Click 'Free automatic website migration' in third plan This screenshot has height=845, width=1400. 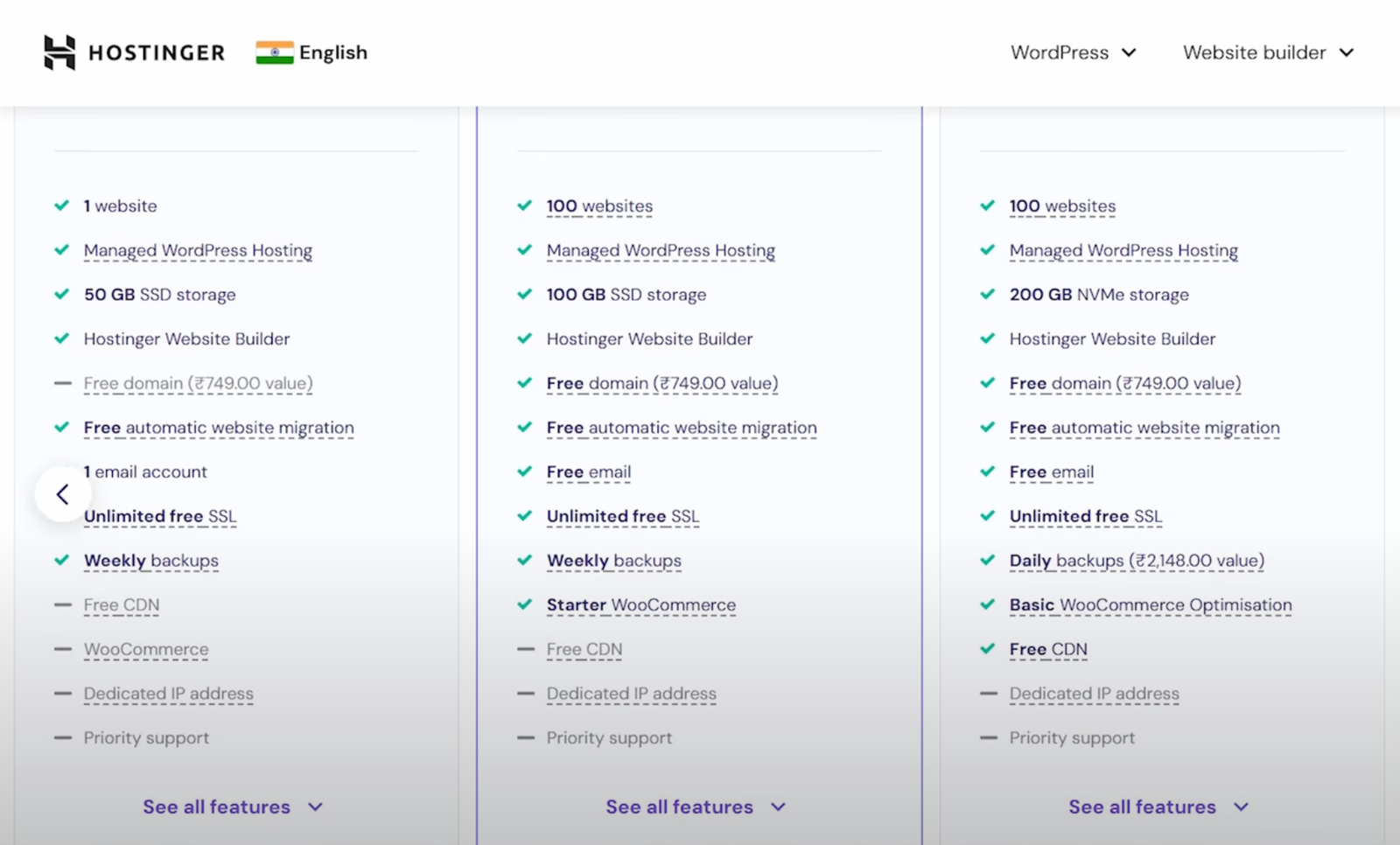(x=1144, y=428)
